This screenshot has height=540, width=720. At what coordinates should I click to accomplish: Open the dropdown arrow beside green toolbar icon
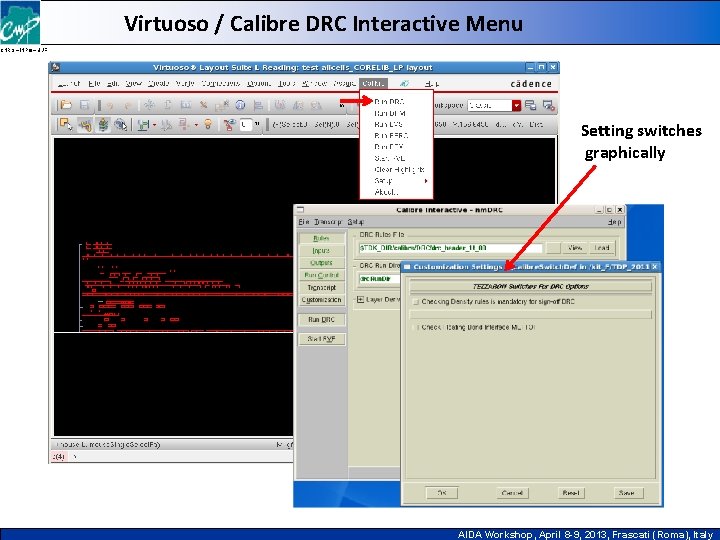click(x=154, y=124)
